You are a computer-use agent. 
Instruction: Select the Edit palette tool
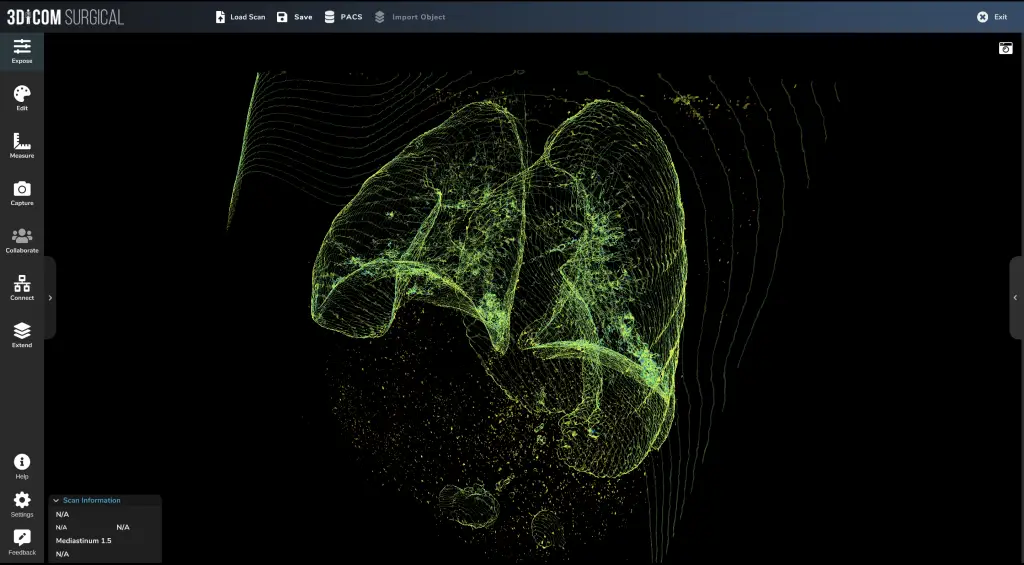pos(22,98)
